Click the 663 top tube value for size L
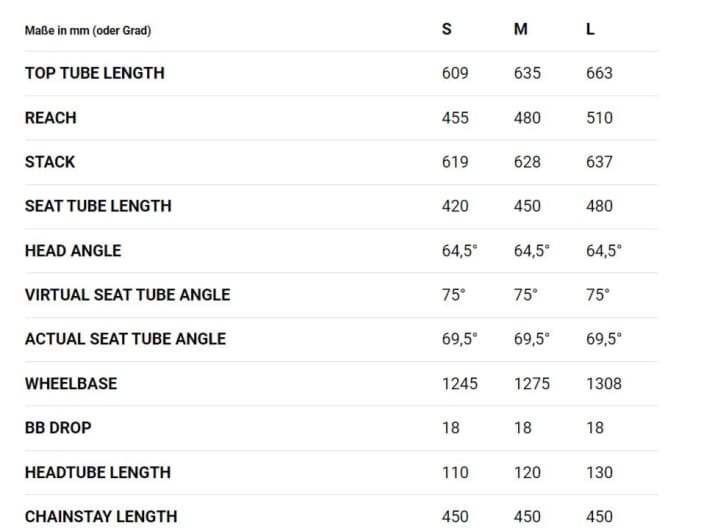This screenshot has width=712, height=528. coord(599,73)
